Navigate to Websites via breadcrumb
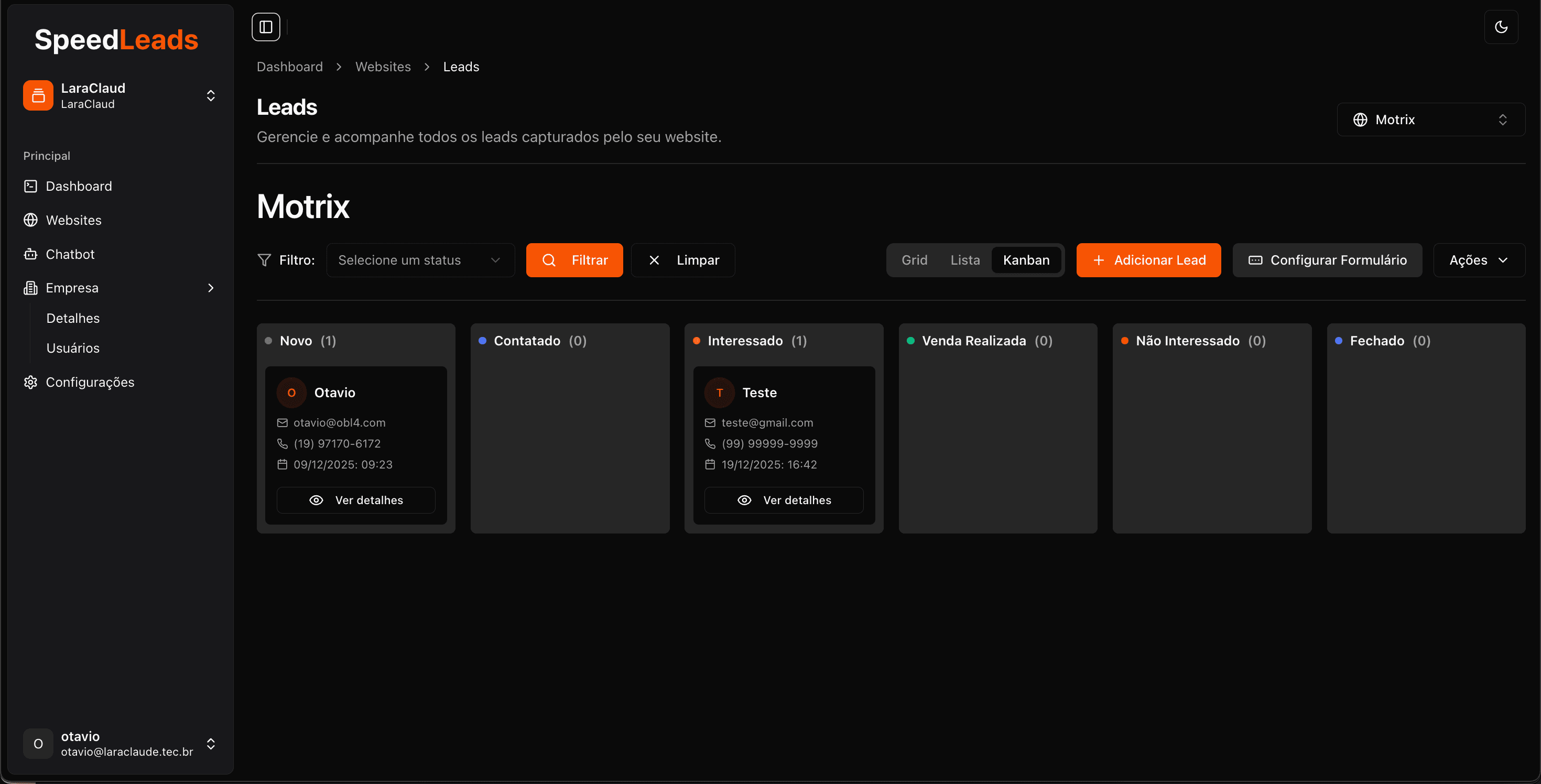Image resolution: width=1541 pixels, height=784 pixels. [383, 67]
